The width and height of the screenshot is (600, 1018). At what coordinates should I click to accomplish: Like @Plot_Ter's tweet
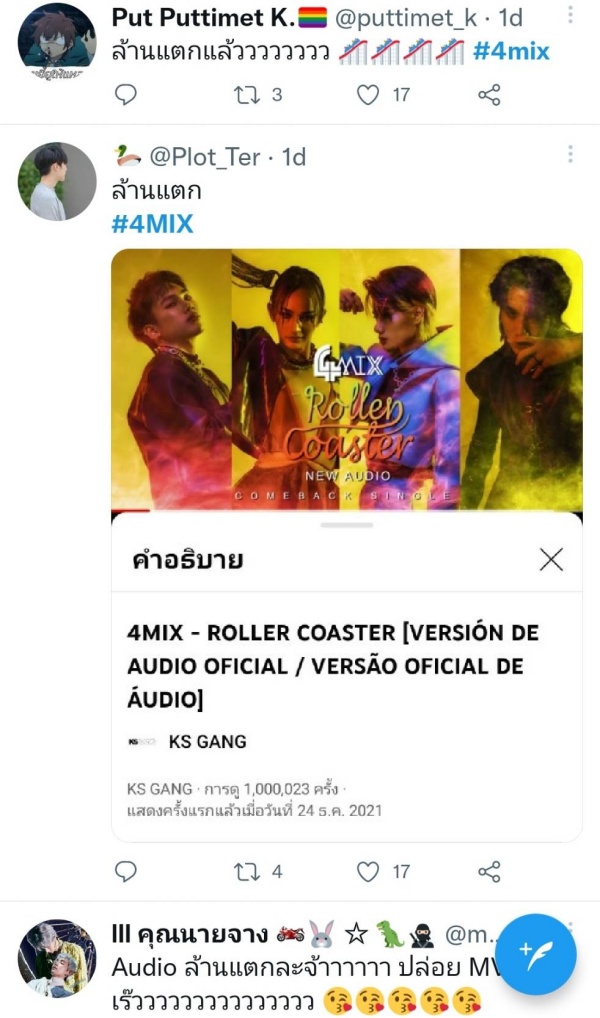368,871
